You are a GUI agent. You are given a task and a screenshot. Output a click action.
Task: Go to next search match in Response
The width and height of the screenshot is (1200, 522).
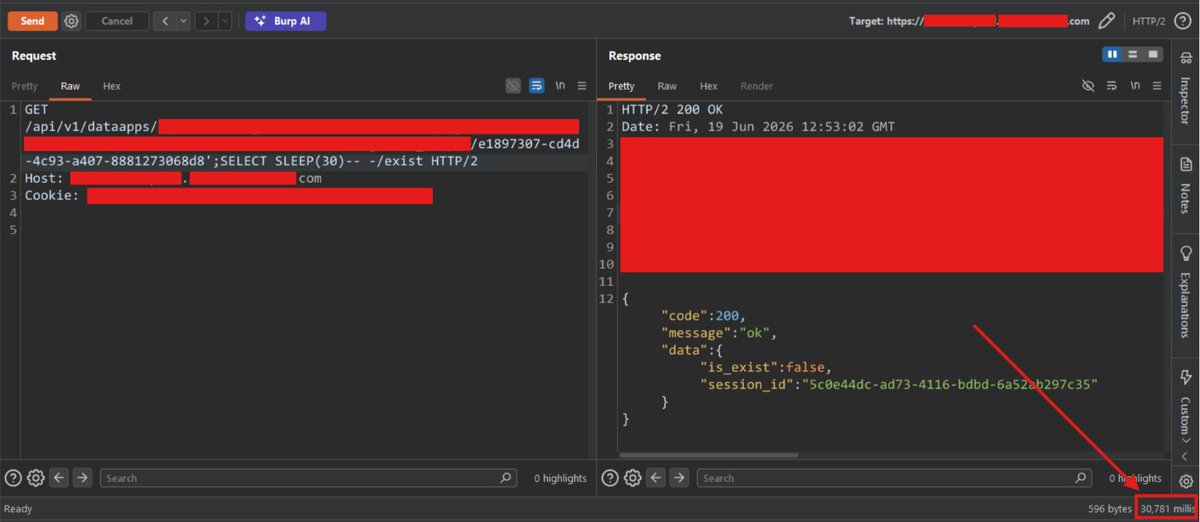point(679,478)
